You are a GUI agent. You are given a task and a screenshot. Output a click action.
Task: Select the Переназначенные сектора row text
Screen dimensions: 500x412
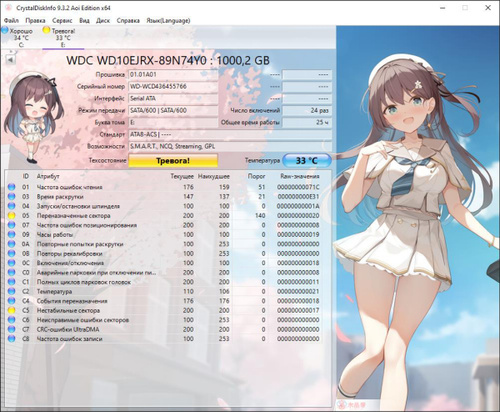73,216
